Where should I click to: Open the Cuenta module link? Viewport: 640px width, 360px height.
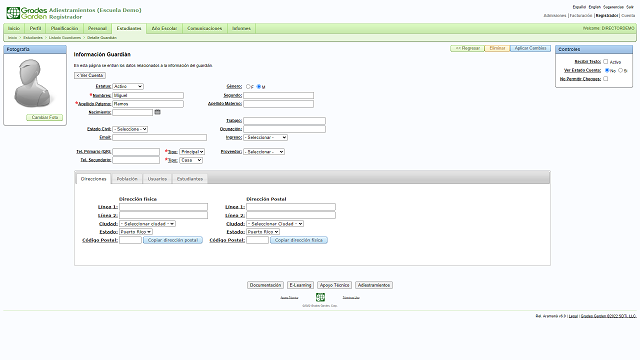click(628, 16)
